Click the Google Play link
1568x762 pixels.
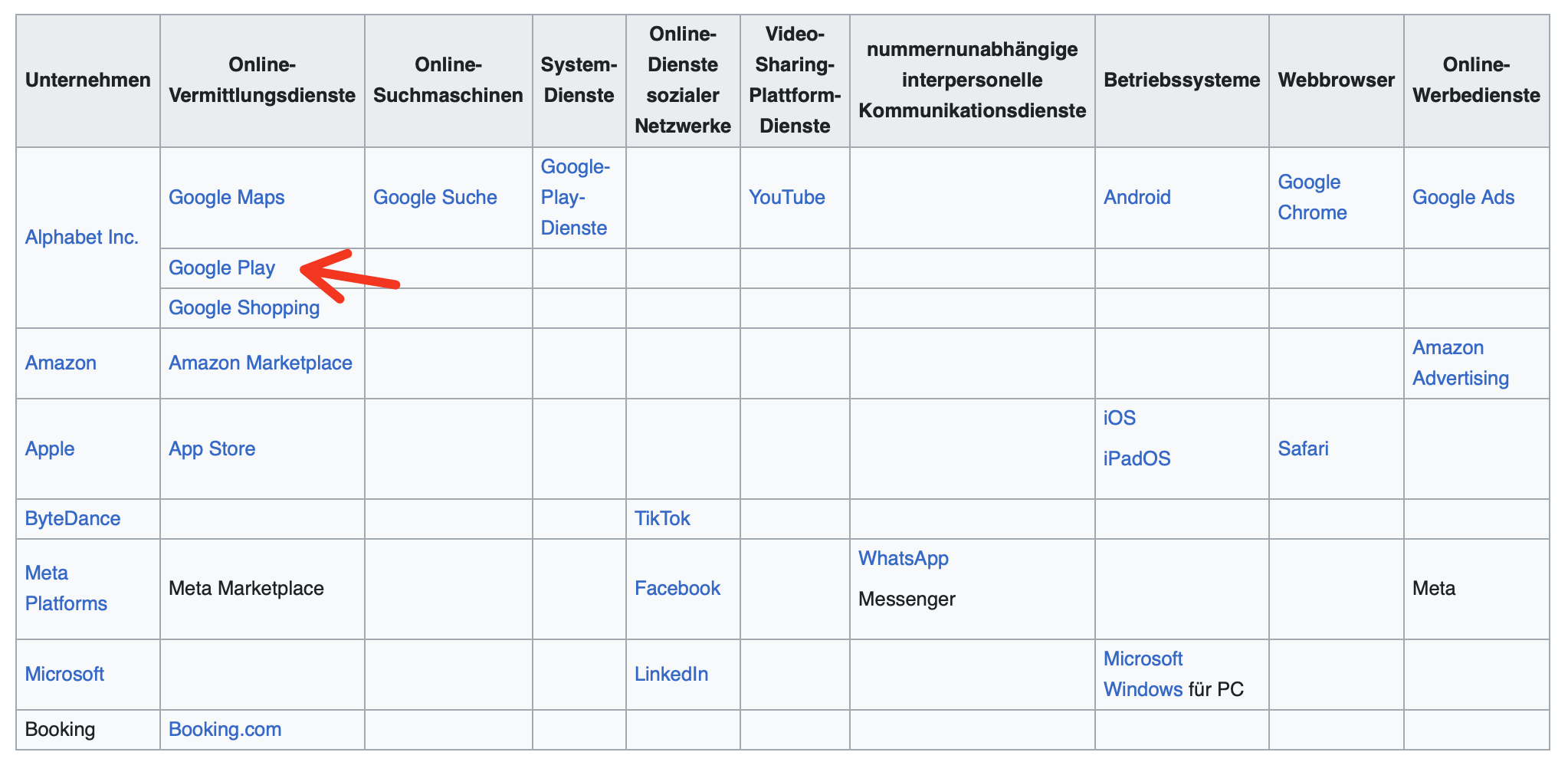pos(221,268)
